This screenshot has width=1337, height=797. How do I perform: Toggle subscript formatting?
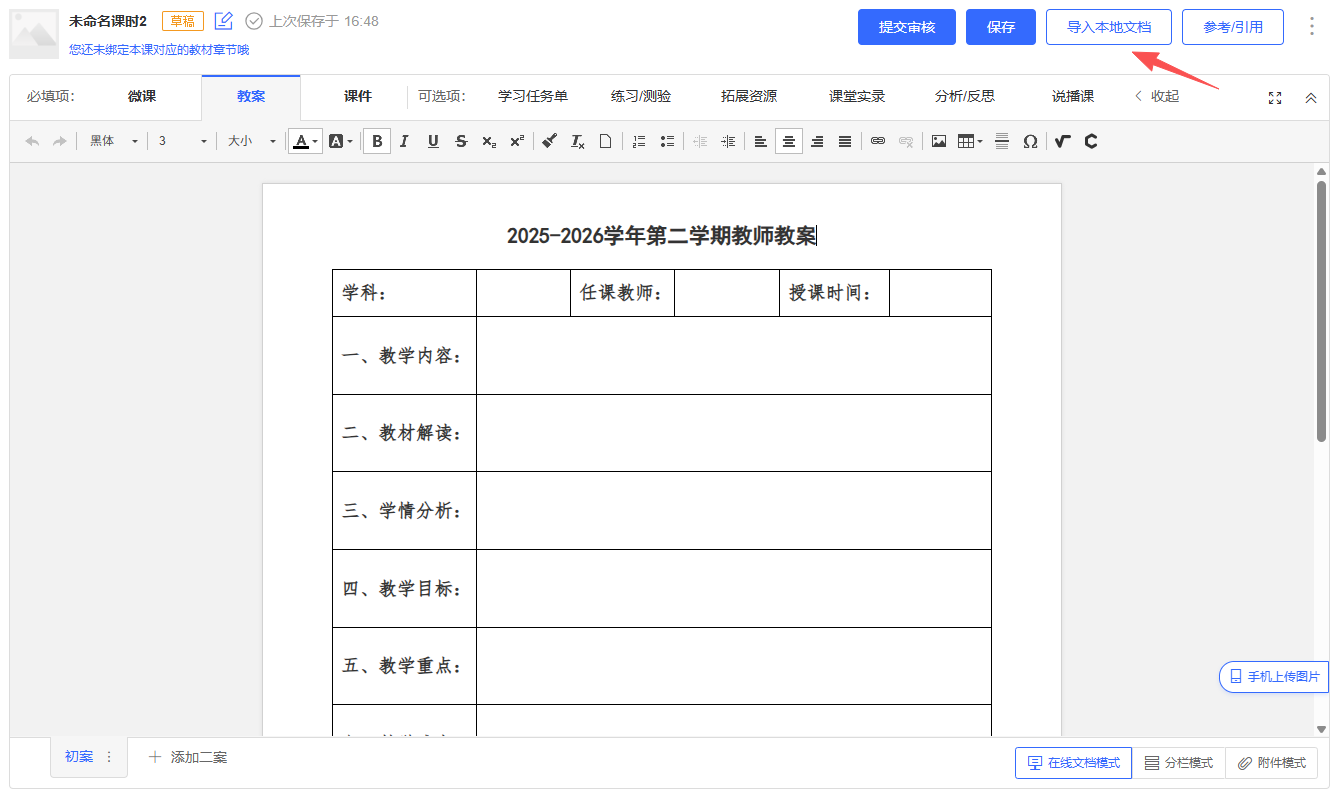[489, 142]
